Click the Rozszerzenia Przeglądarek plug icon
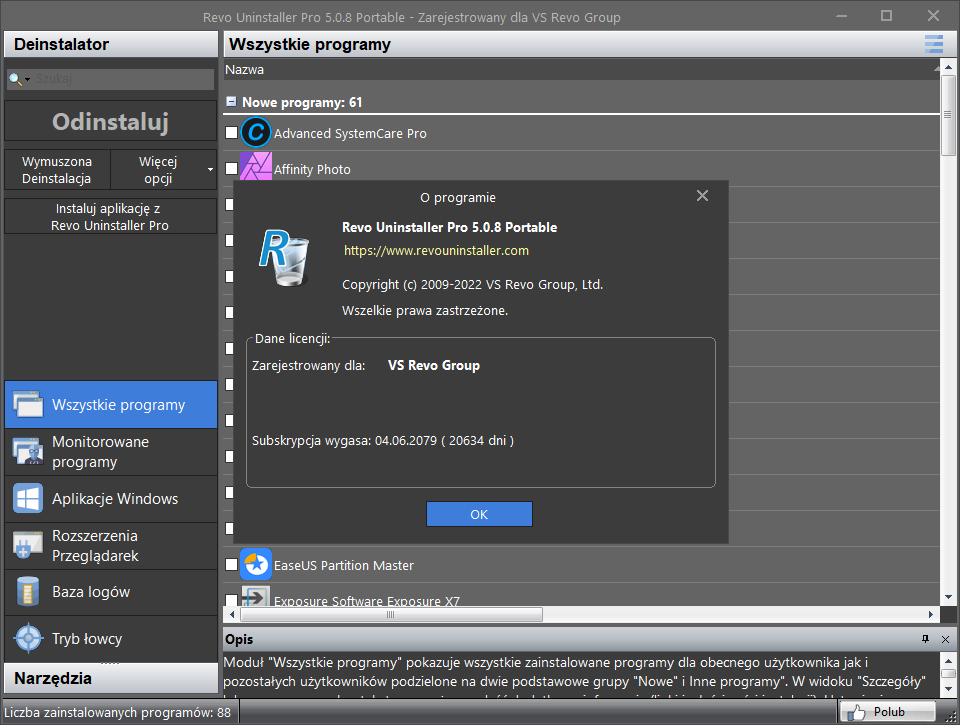 pos(28,545)
